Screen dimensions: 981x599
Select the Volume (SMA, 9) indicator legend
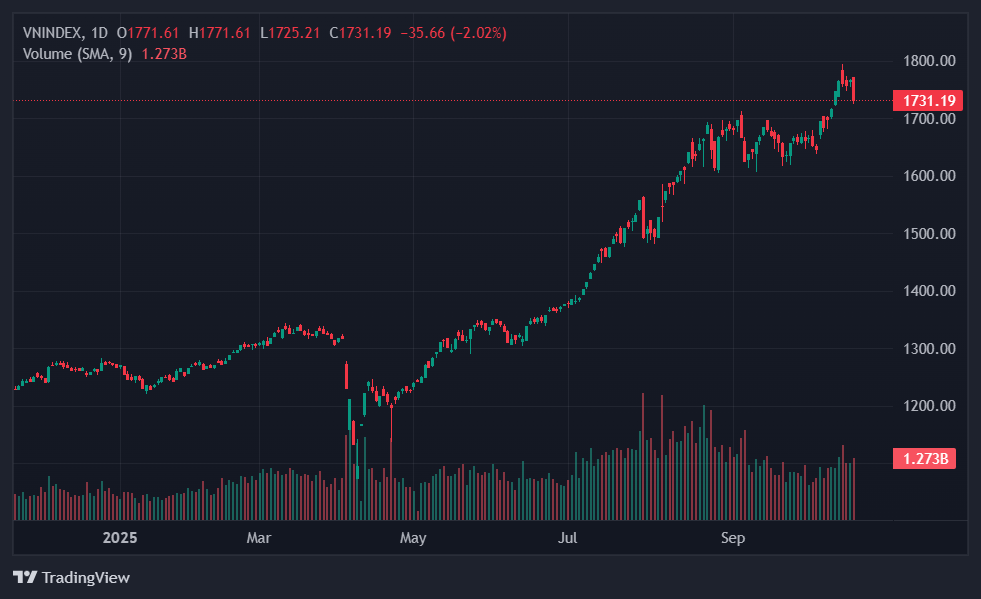click(78, 53)
